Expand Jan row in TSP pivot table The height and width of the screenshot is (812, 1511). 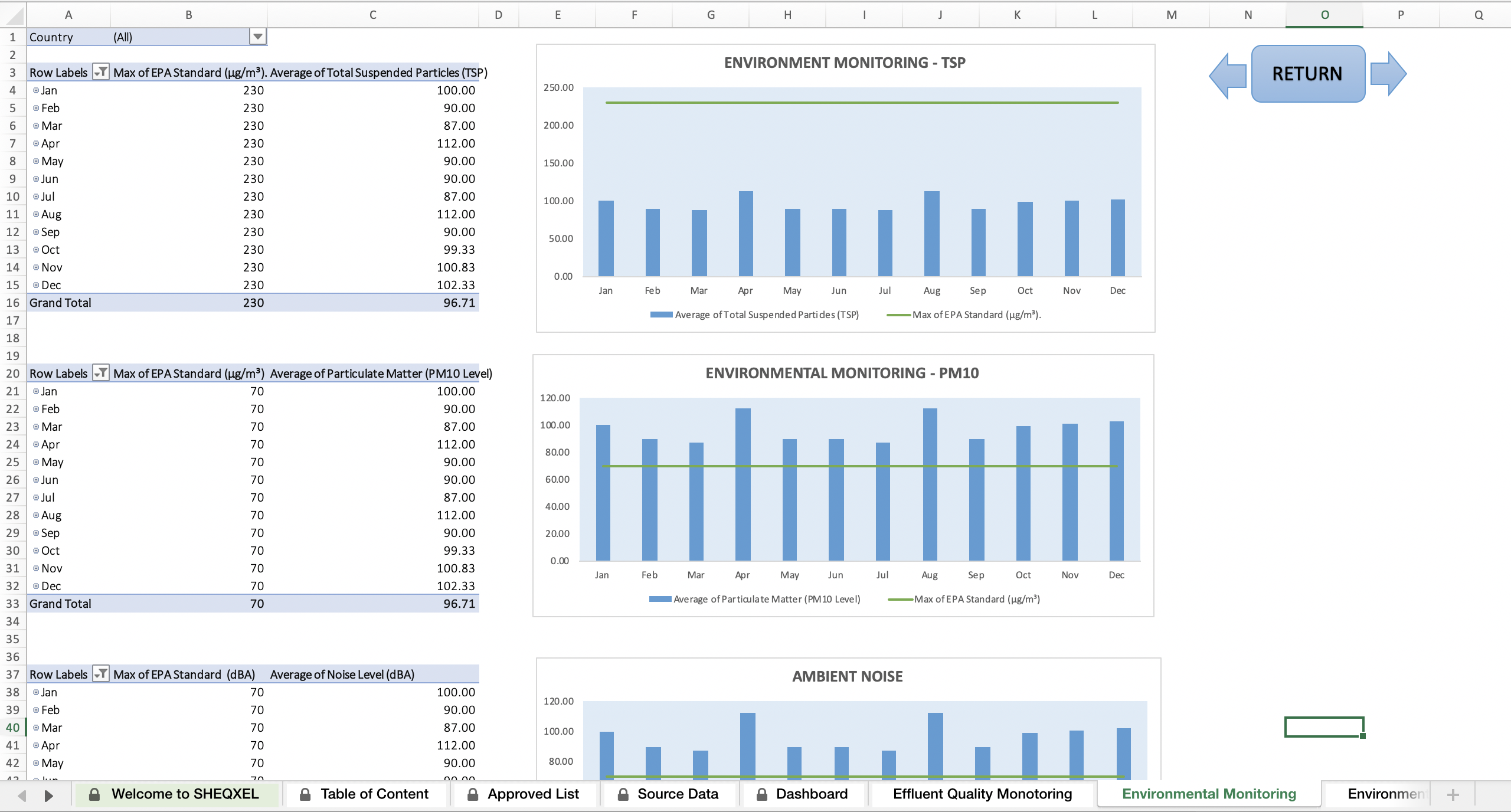[x=36, y=90]
